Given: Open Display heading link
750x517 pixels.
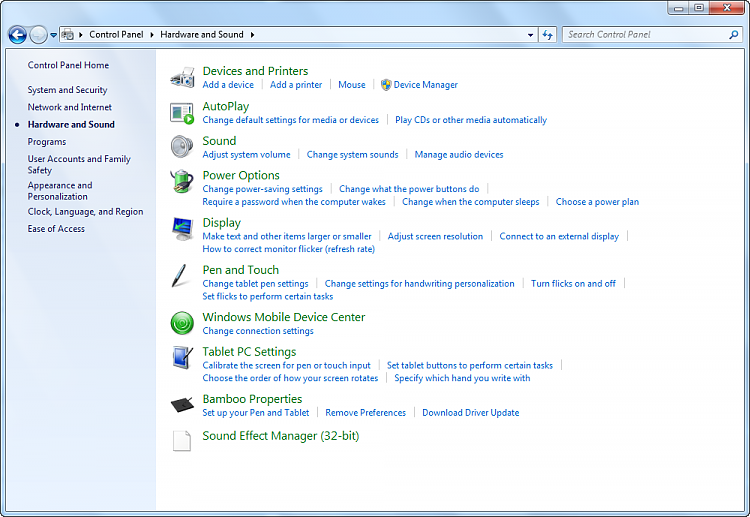Looking at the screenshot, I should 221,223.
